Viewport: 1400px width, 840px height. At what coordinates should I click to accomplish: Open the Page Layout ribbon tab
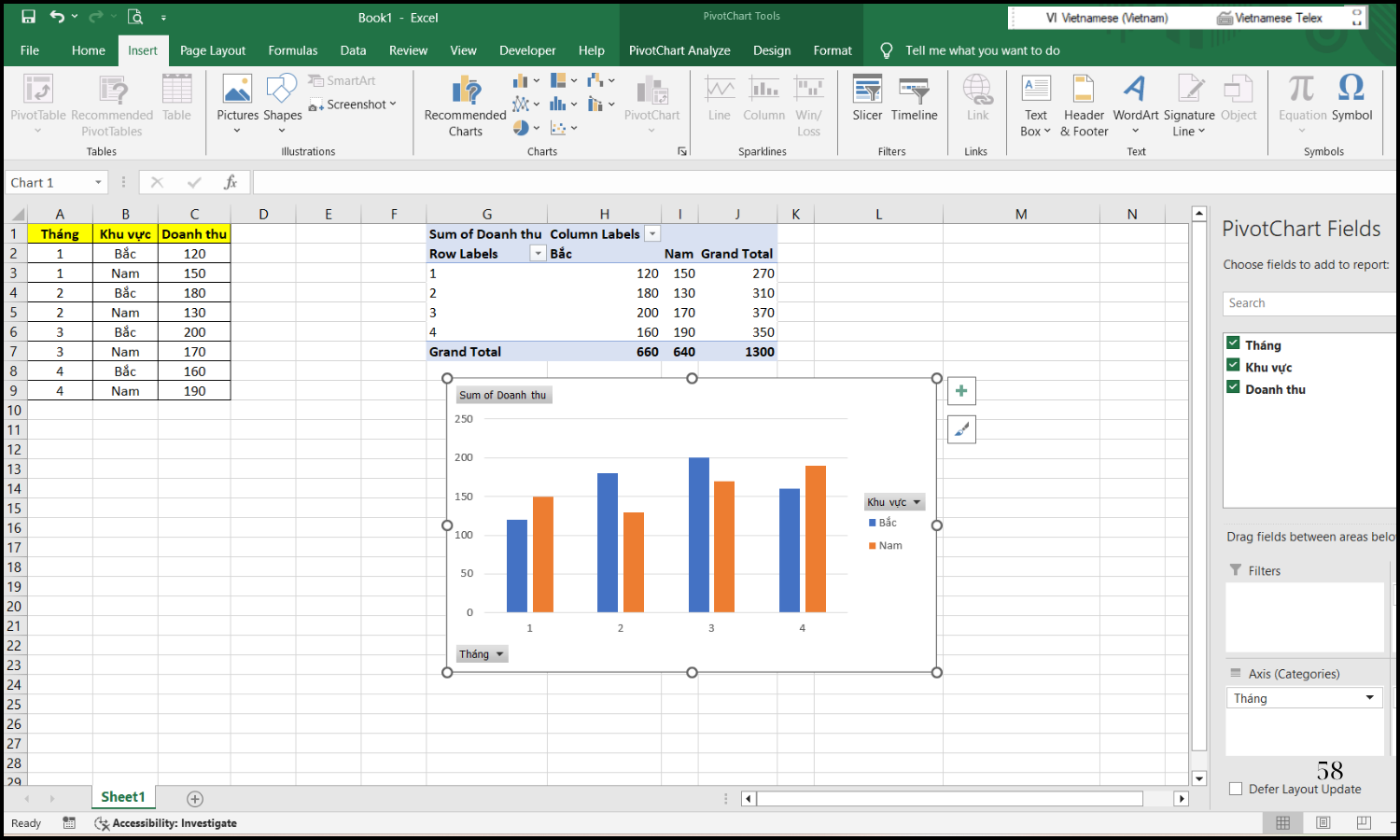tap(213, 50)
